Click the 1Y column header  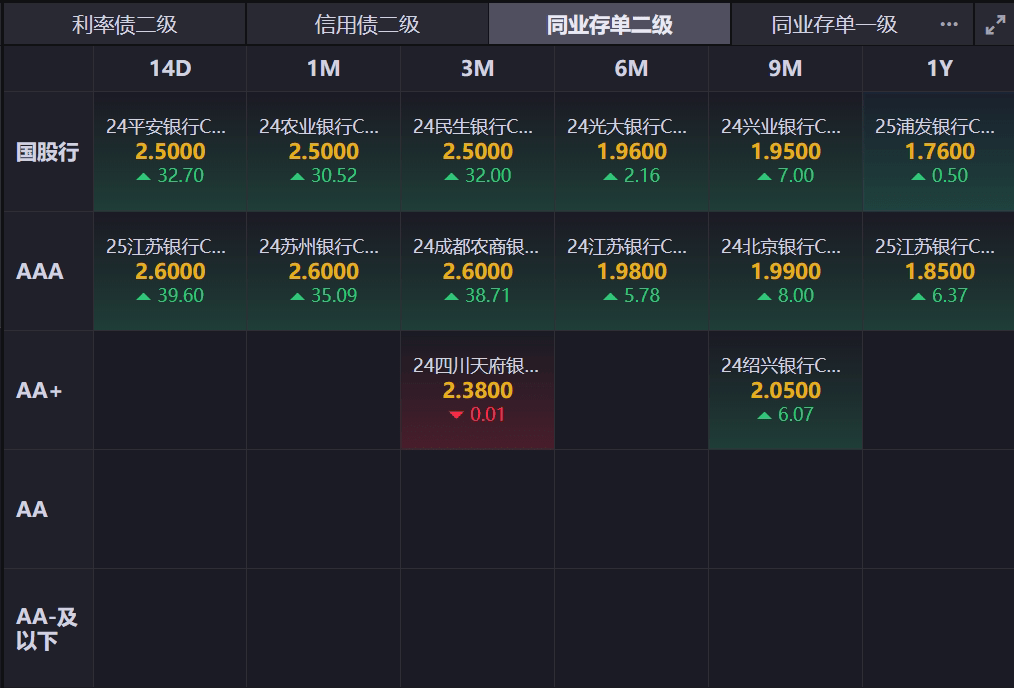tap(939, 69)
